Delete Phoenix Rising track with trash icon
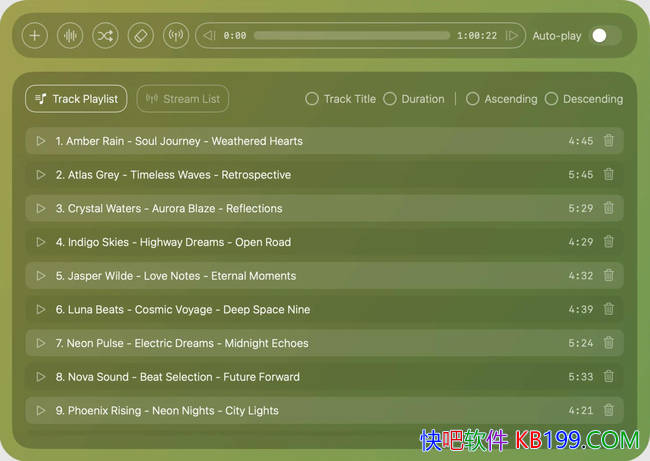 (x=609, y=410)
